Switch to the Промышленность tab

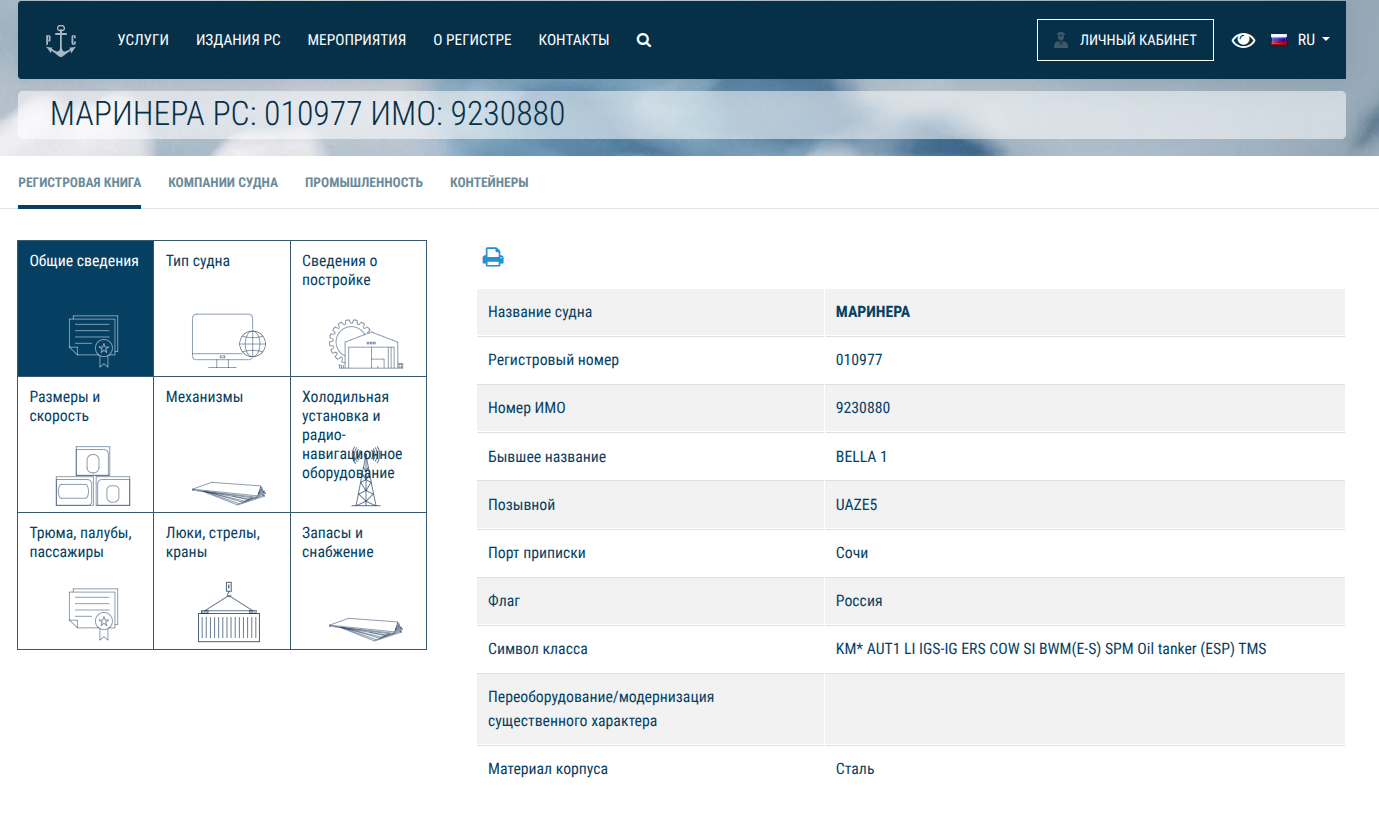pos(364,183)
